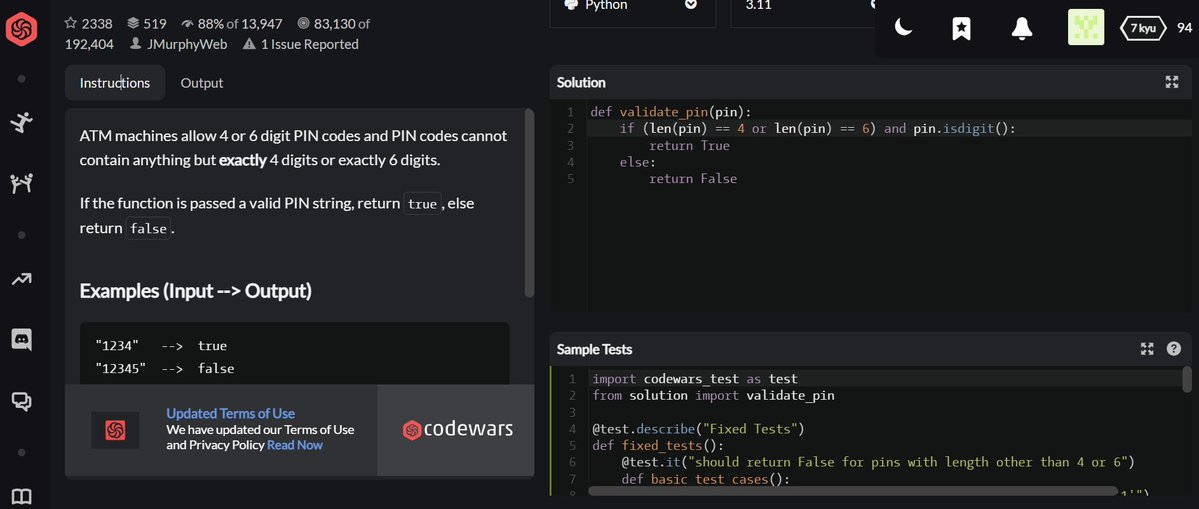This screenshot has width=1199, height=509.
Task: Open the Updated Terms of Use link
Action: 230,413
